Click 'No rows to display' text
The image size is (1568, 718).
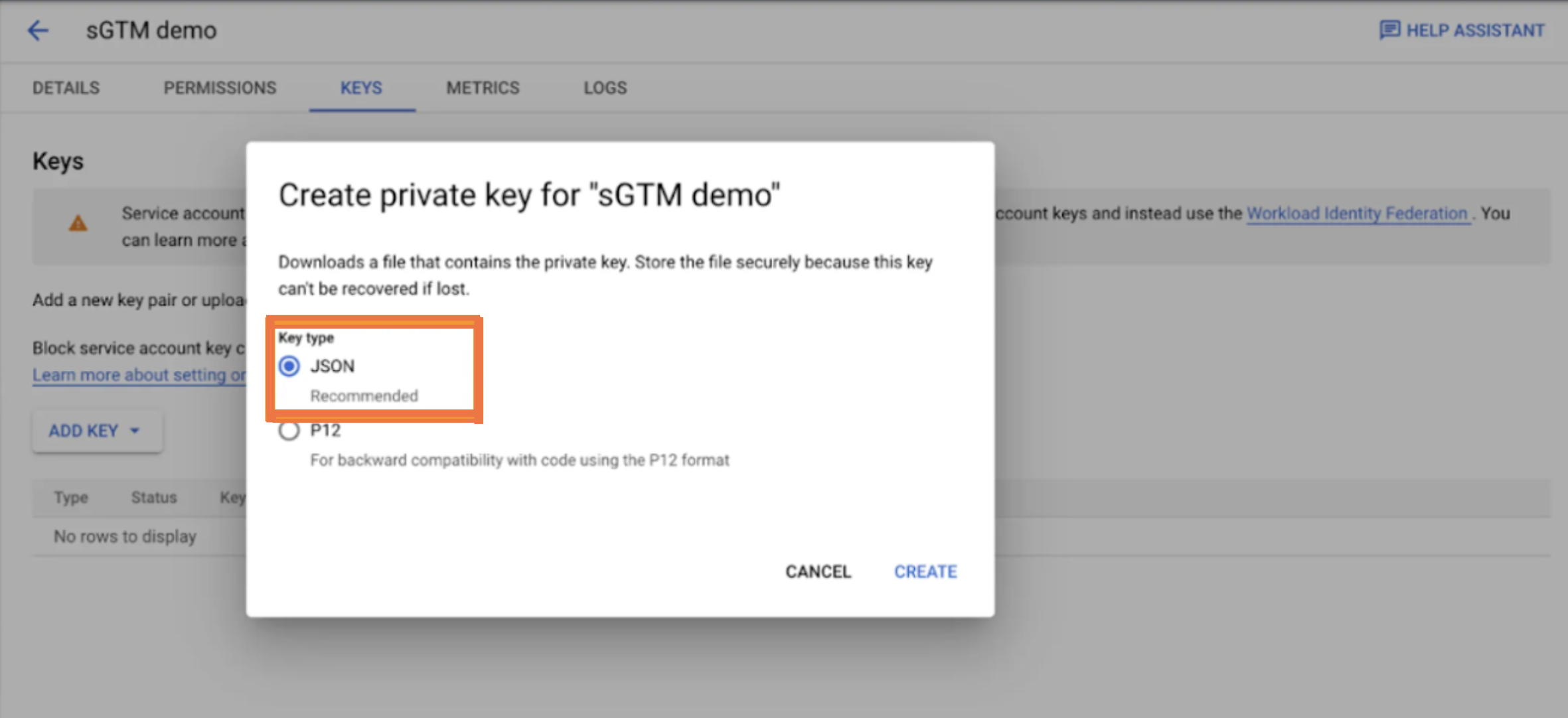[x=125, y=536]
